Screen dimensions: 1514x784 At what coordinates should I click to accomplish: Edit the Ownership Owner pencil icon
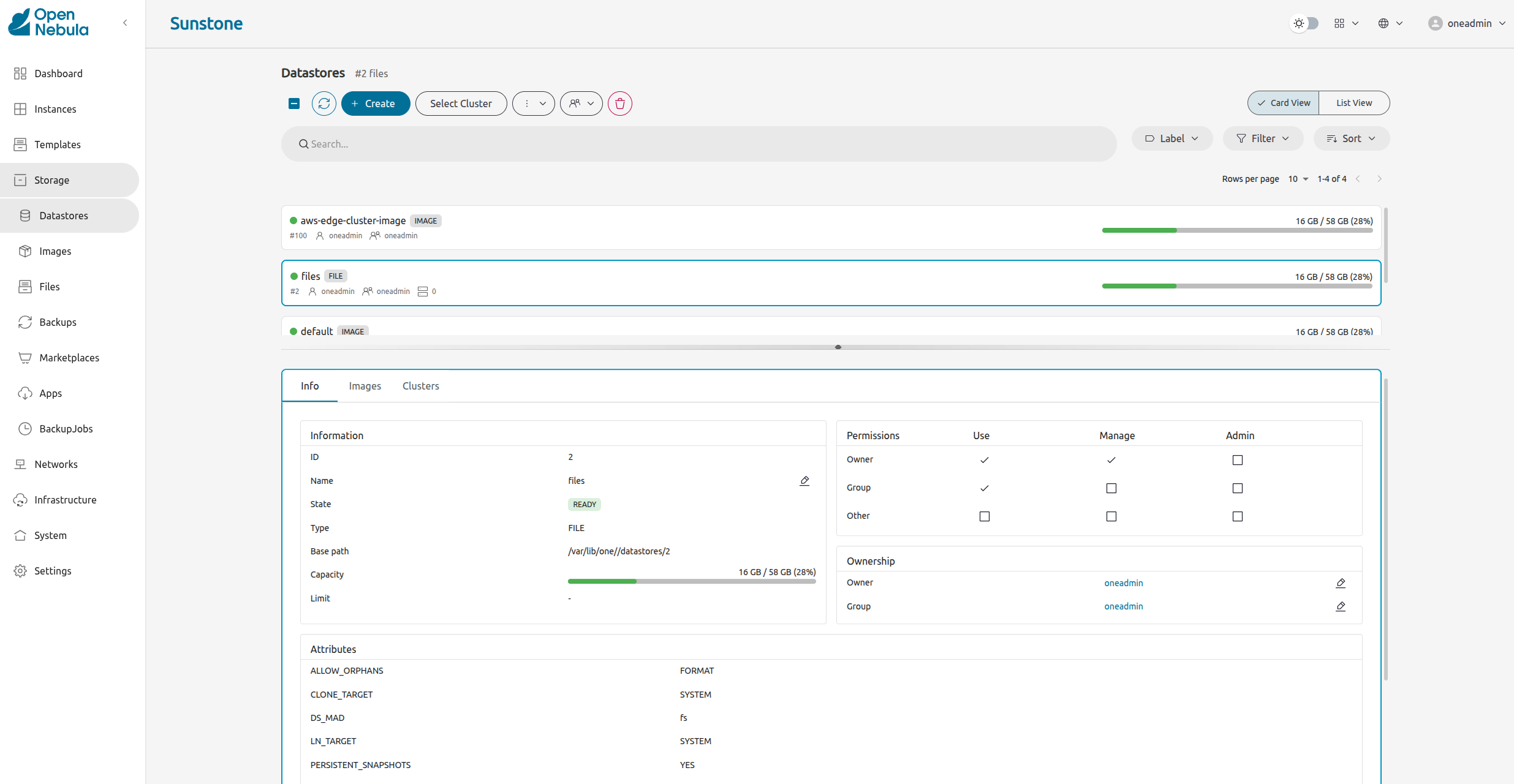click(1340, 583)
